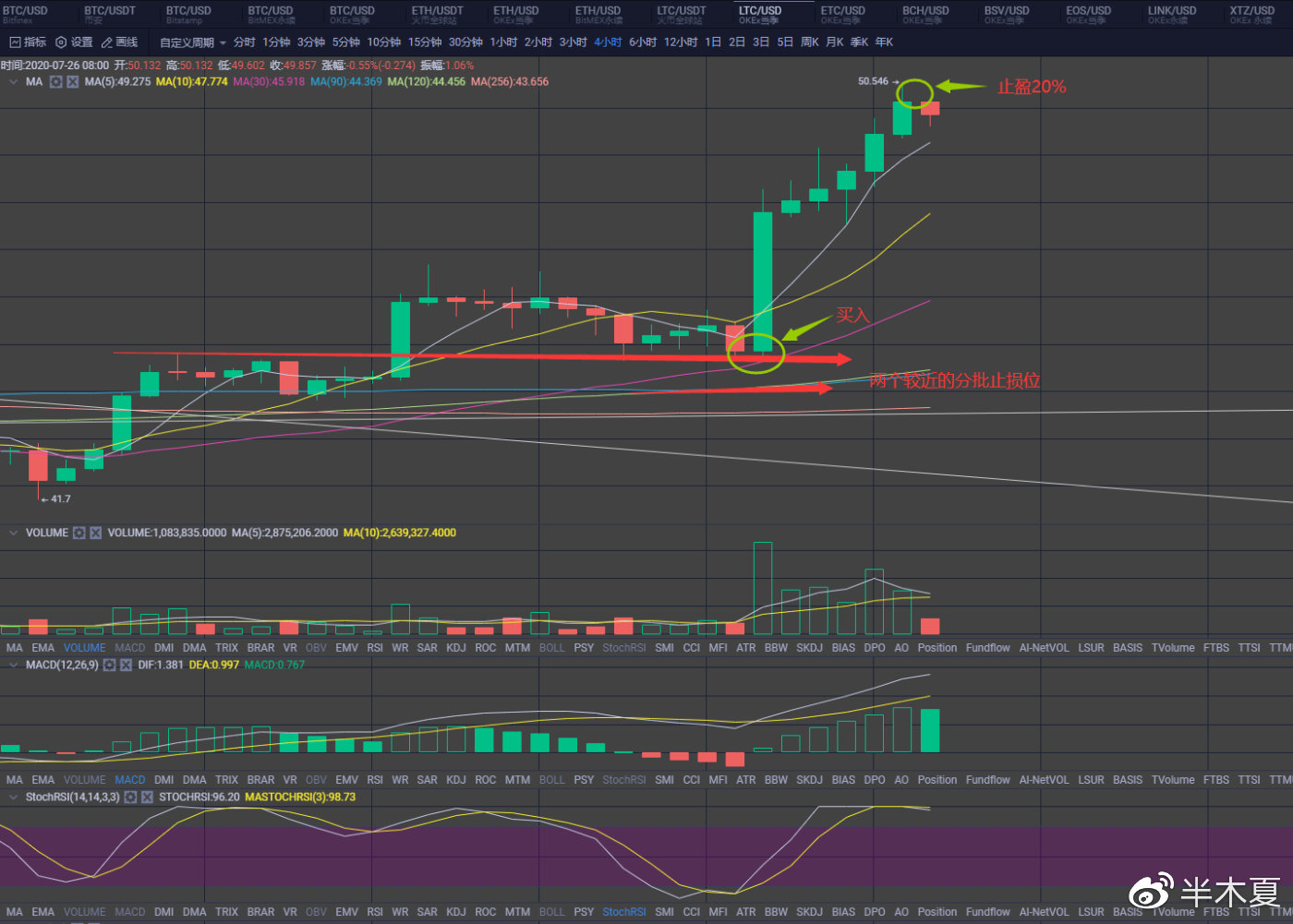Screen dimensions: 1293x924
Task: Open the 指标 indicators button
Action: click(x=28, y=42)
